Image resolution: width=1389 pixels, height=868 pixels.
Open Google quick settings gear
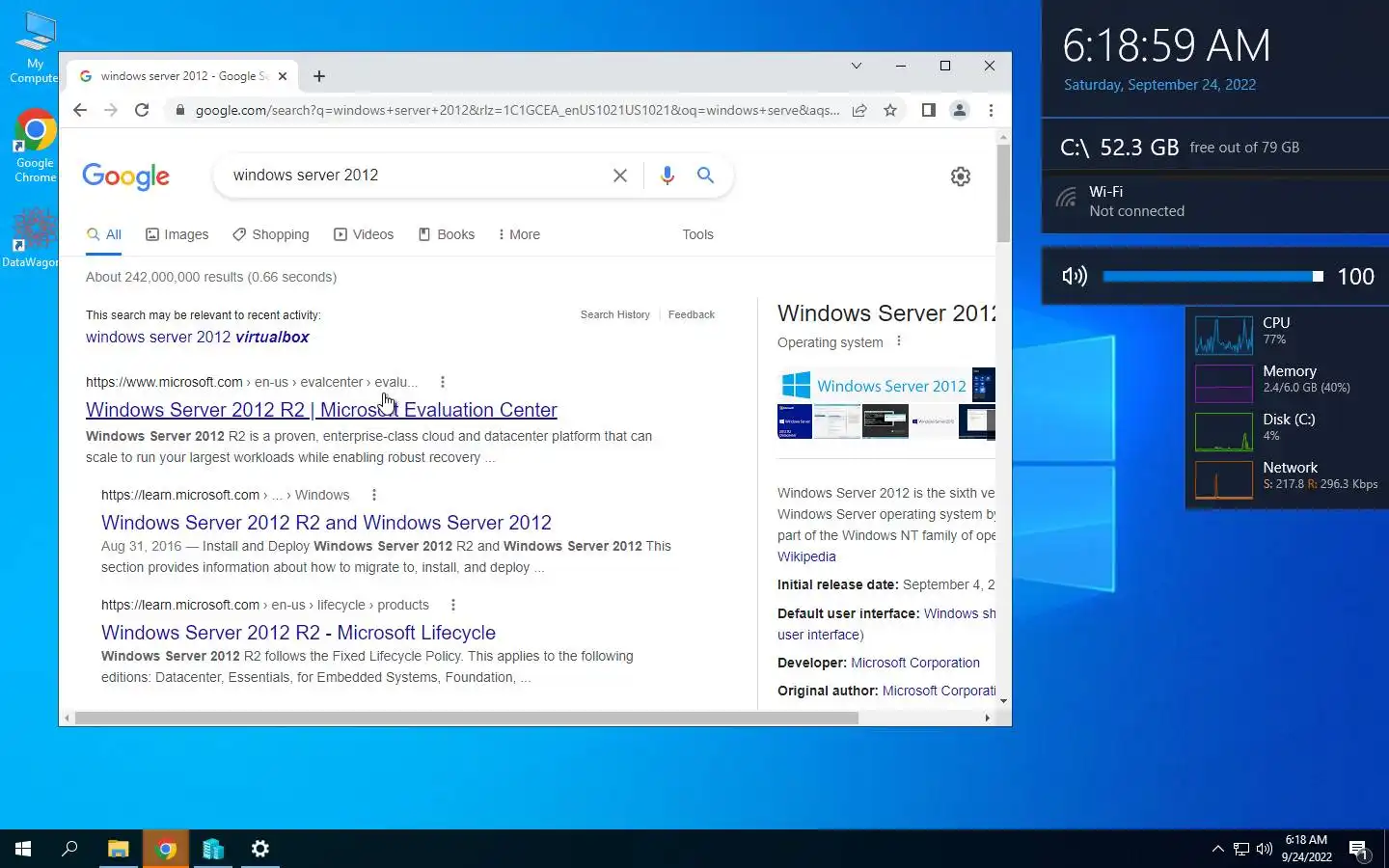click(961, 176)
